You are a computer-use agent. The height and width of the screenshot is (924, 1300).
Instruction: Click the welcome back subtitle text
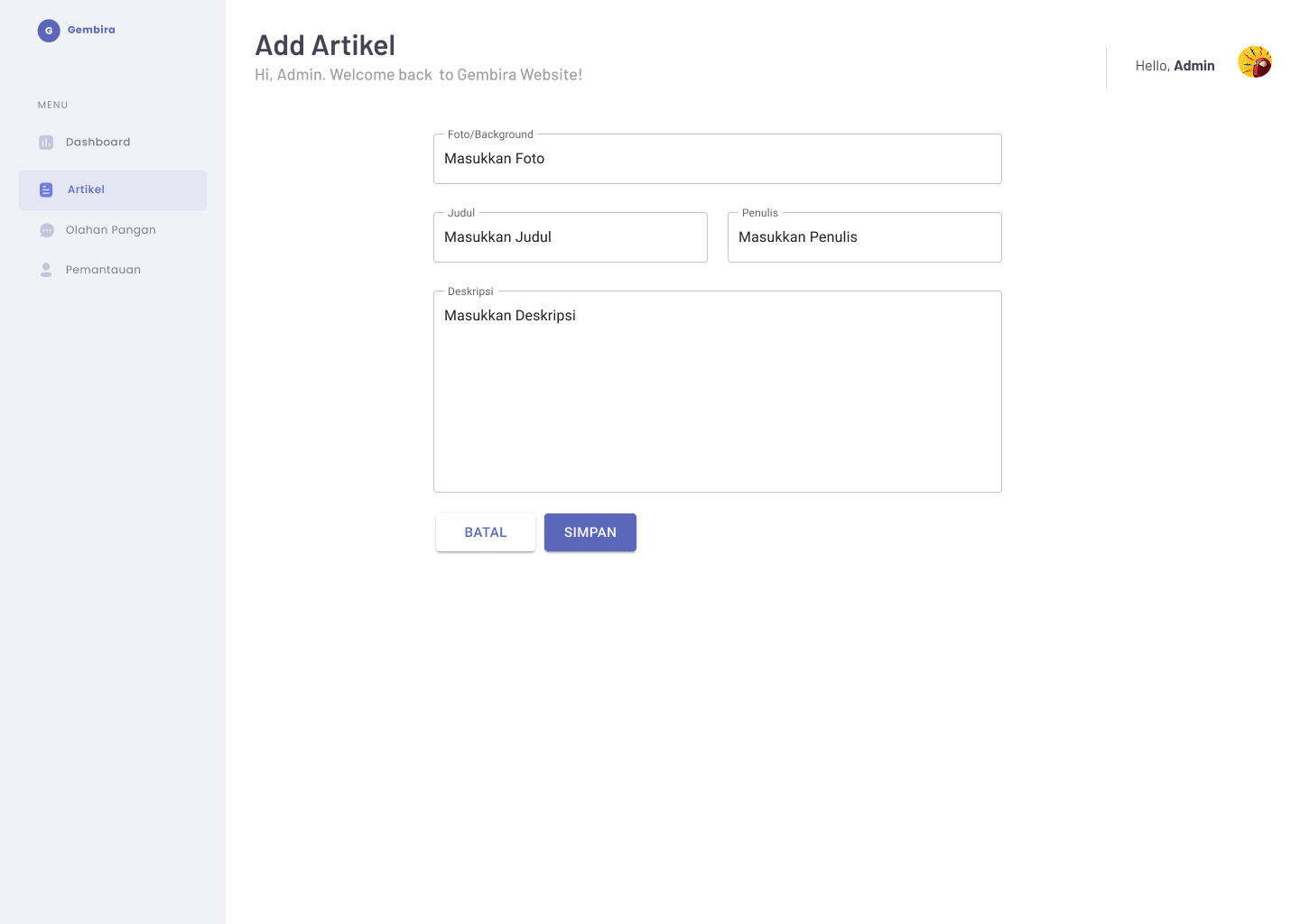[418, 75]
